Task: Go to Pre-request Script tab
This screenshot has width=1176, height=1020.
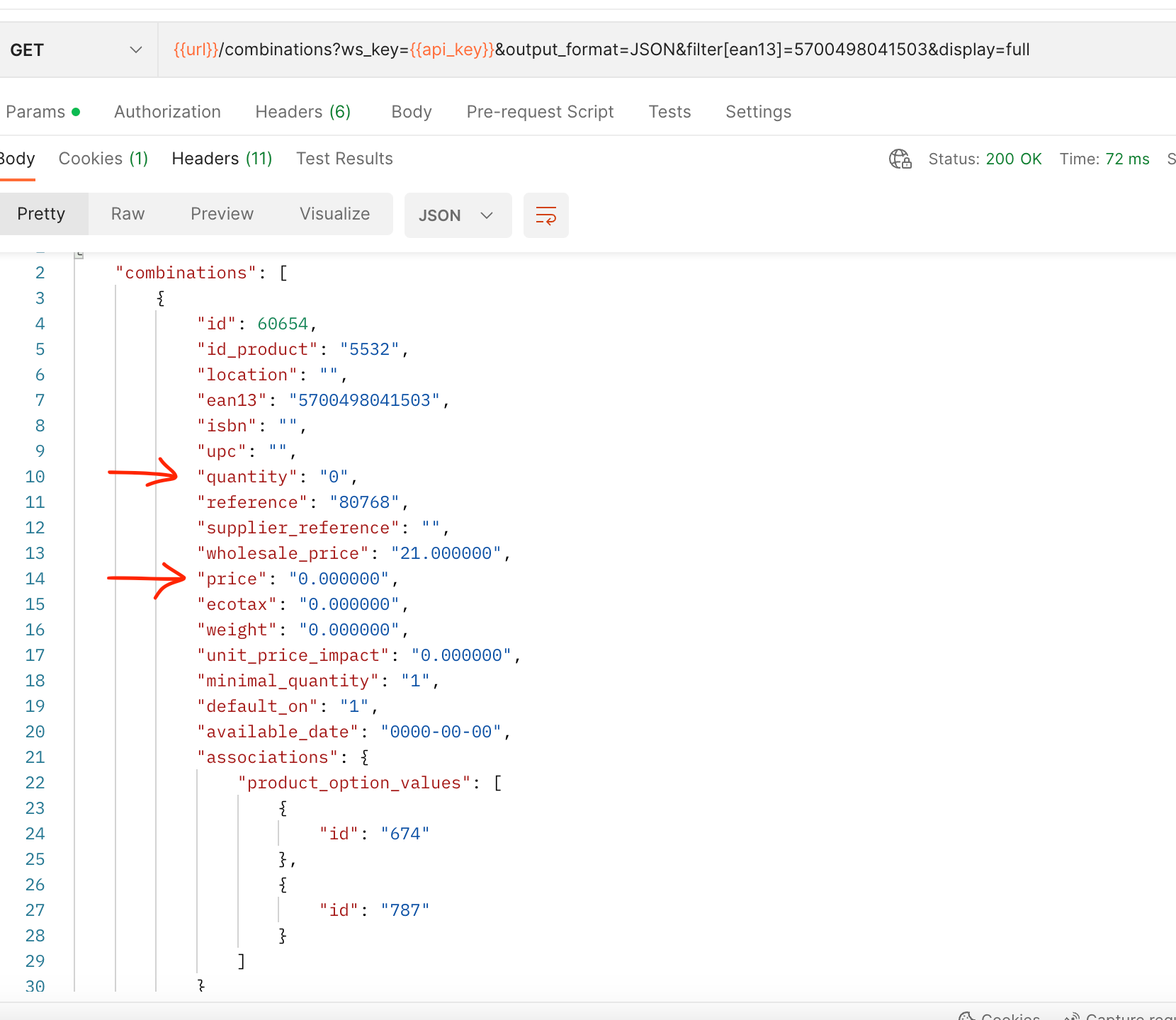Action: click(540, 112)
